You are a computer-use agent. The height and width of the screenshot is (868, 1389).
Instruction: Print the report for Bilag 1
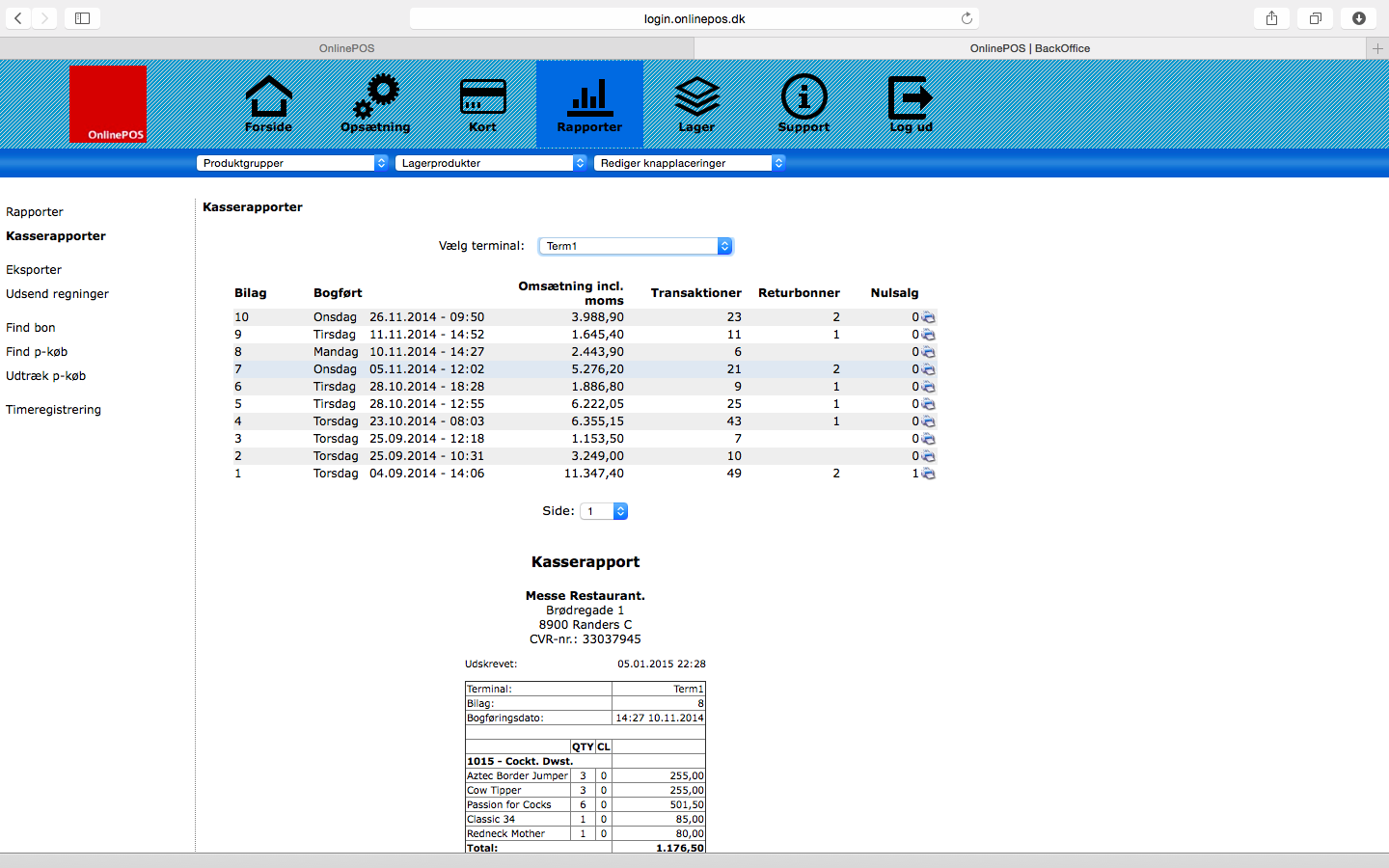[928, 474]
